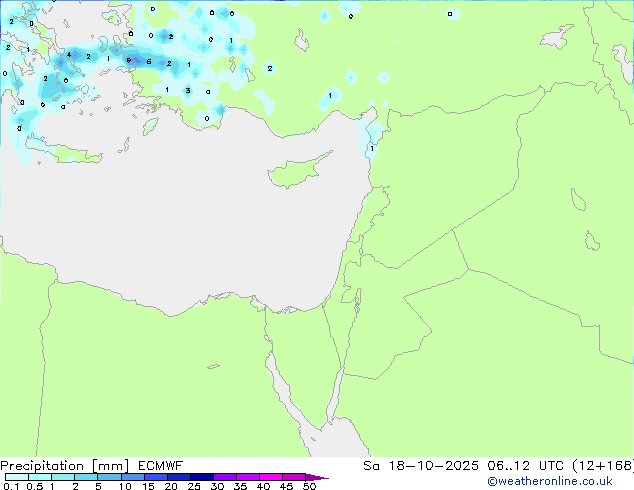Image resolution: width=634 pixels, height=490 pixels.
Task: Click the legend scale label "35"
Action: click(240, 486)
